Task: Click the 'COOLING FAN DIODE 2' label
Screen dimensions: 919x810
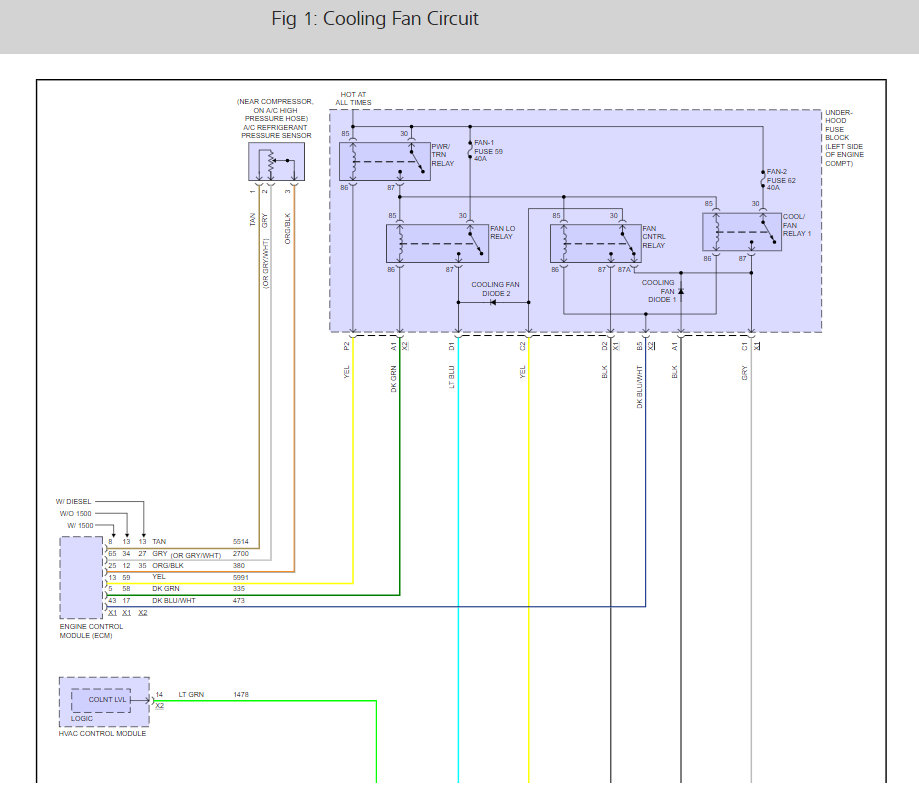Action: click(x=495, y=289)
